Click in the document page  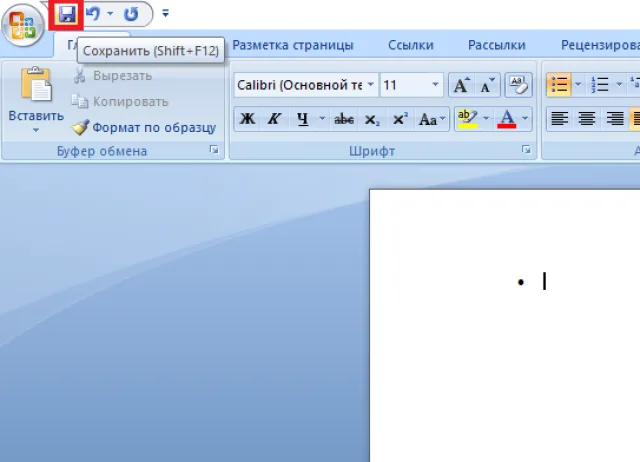point(504,326)
